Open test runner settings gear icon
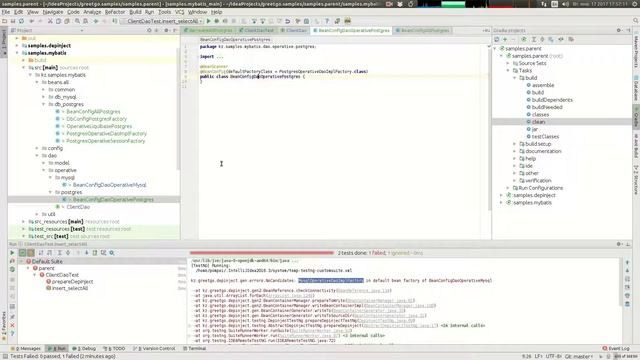Screen dimensions: 640x360 112,253
